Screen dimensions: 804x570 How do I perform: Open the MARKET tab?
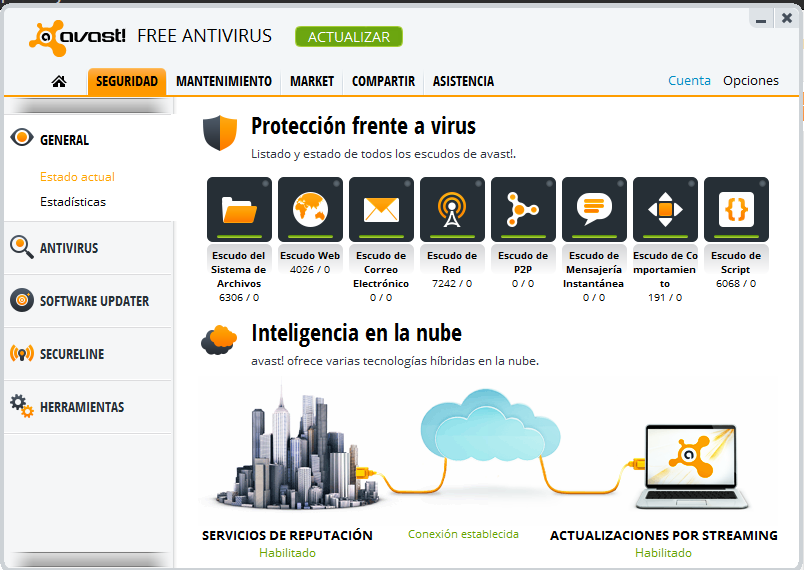(312, 82)
